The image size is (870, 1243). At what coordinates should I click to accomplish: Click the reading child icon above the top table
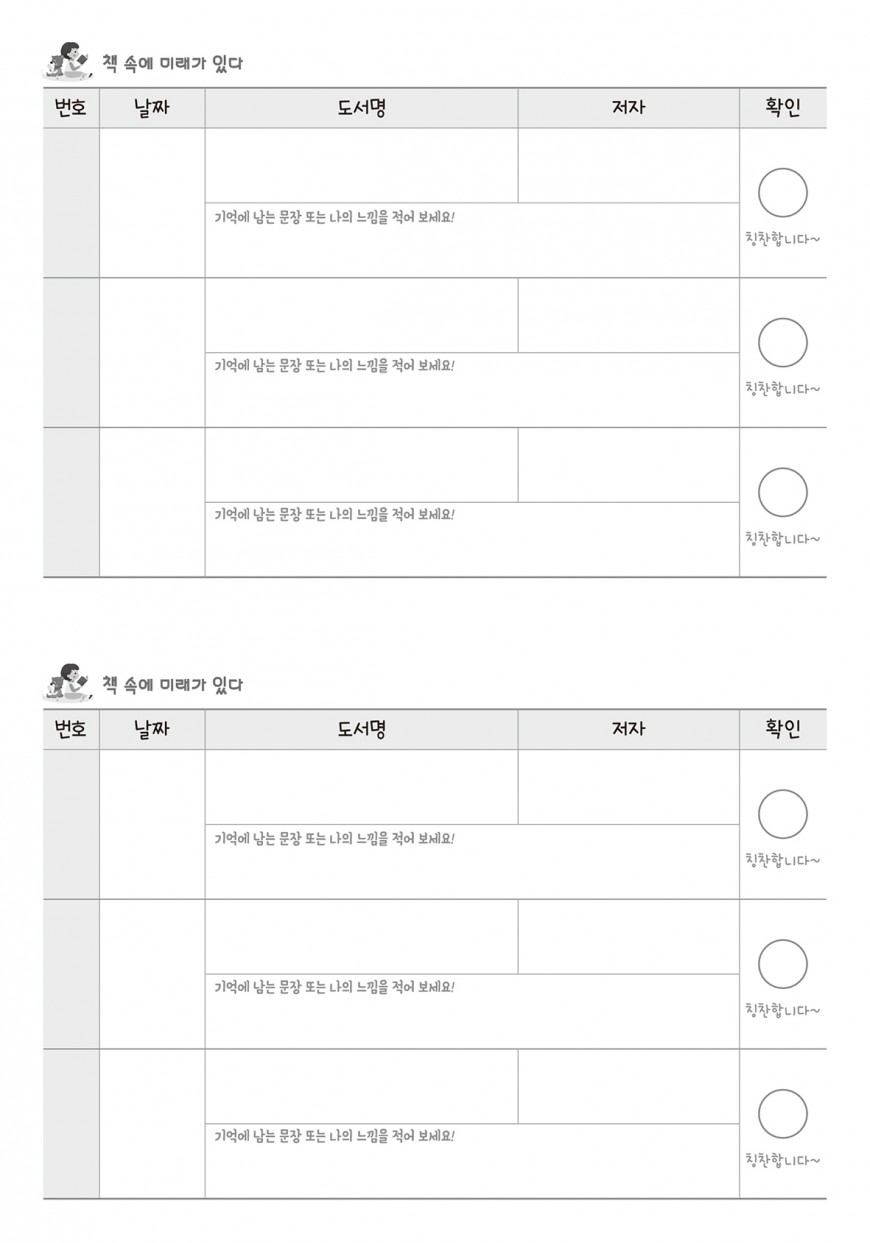69,60
